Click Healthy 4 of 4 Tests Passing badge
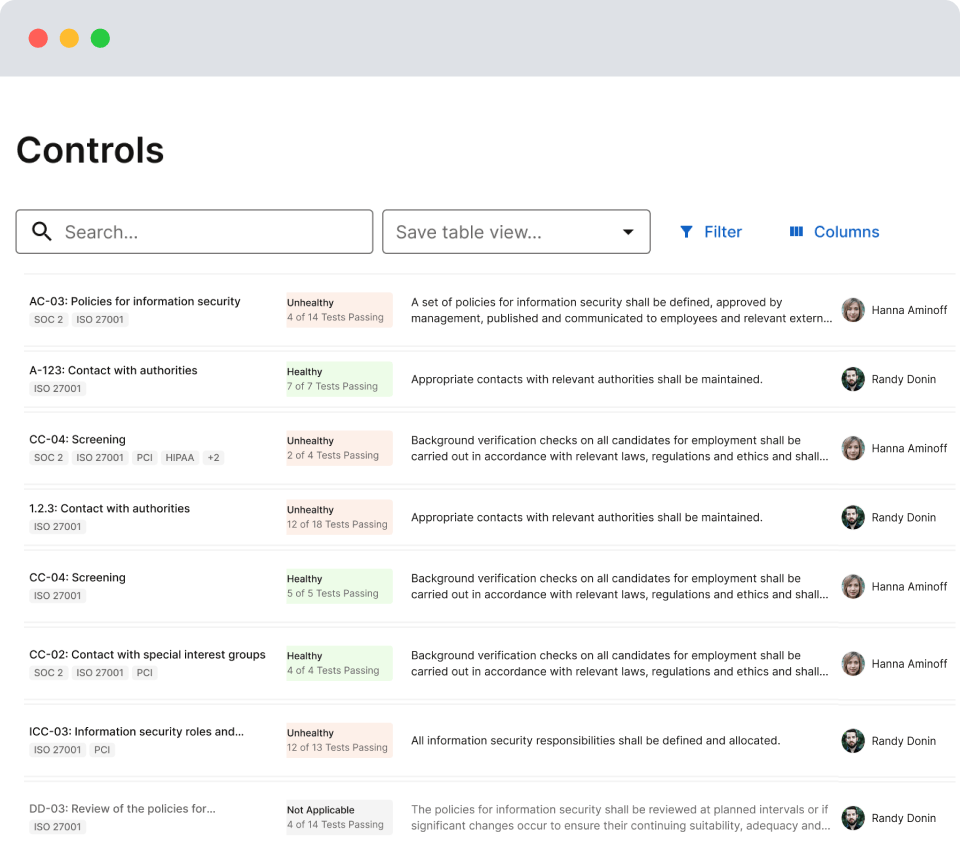The height and width of the screenshot is (842, 960). point(339,664)
